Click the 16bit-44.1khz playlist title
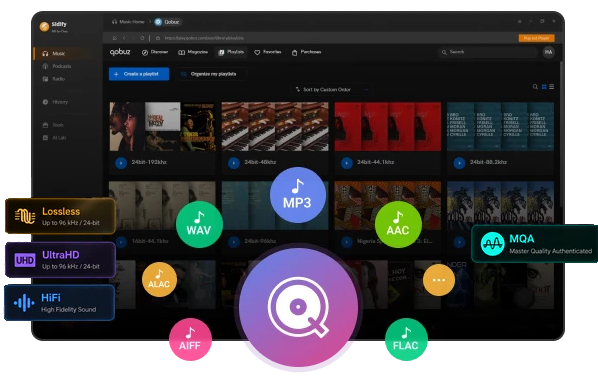This screenshot has height=378, width=598. 150,241
